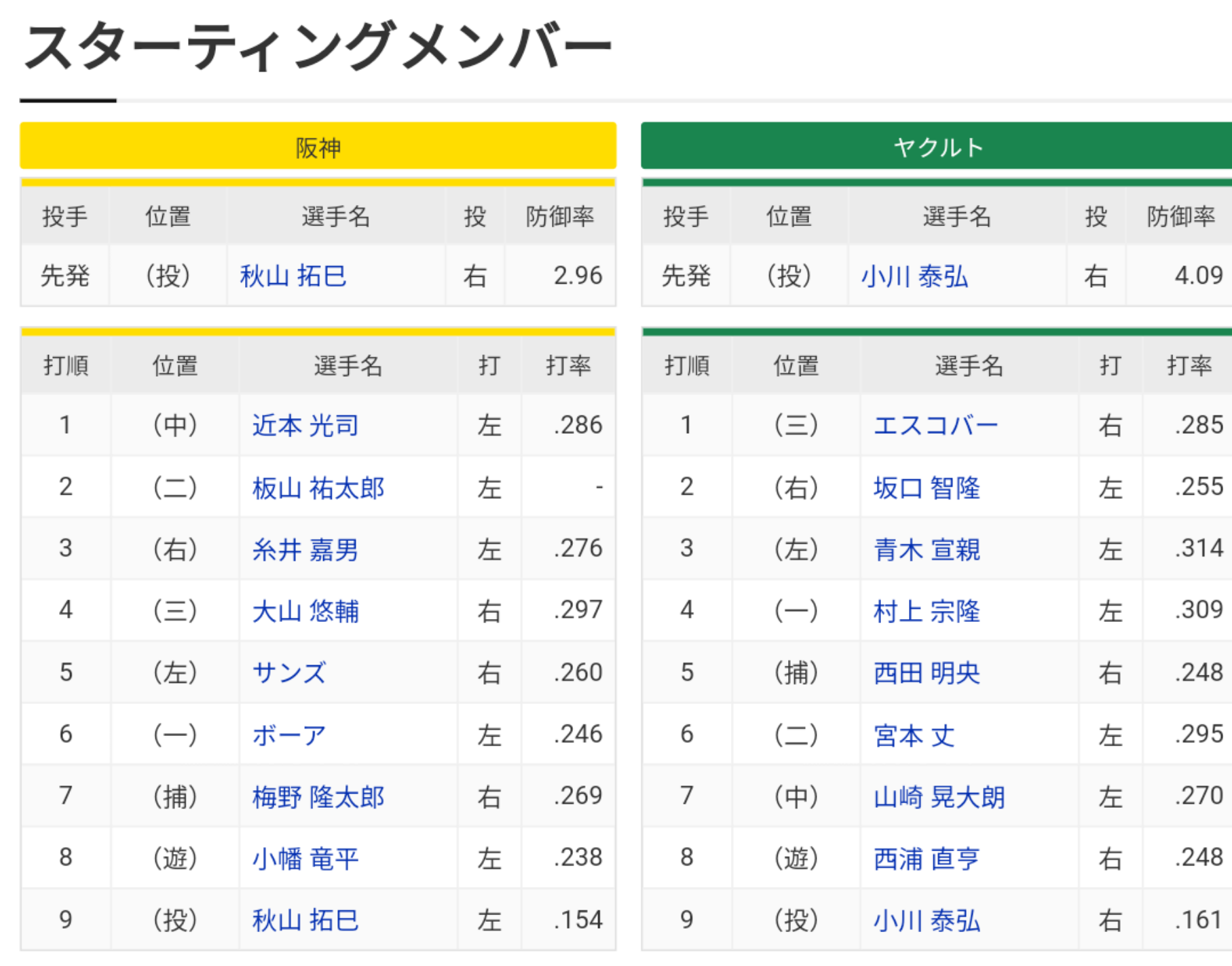Open 西浦 直亨 shortstop link
This screenshot has height=966, width=1232.
coord(927,858)
